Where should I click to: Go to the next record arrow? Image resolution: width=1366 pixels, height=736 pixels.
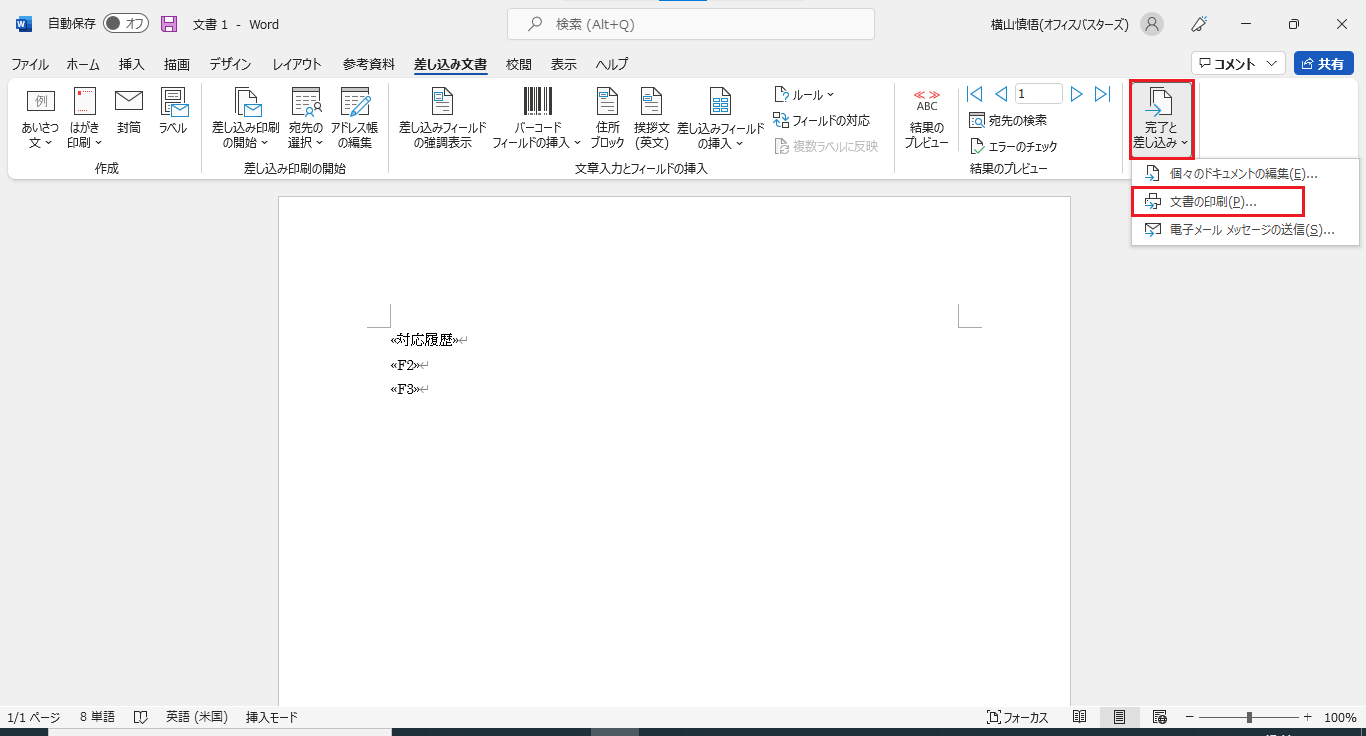point(1077,94)
